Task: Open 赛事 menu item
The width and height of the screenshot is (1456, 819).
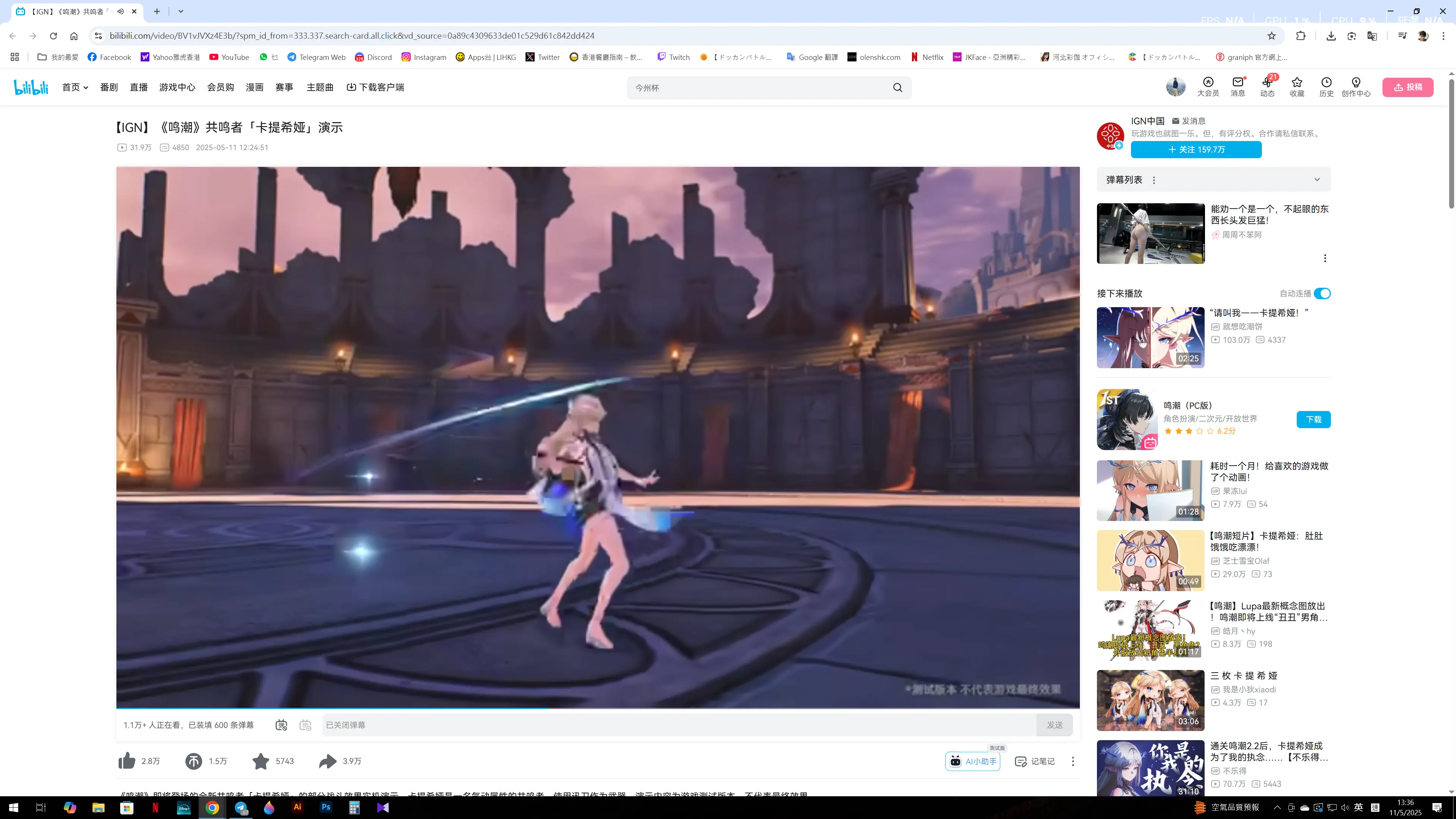Action: tap(284, 87)
